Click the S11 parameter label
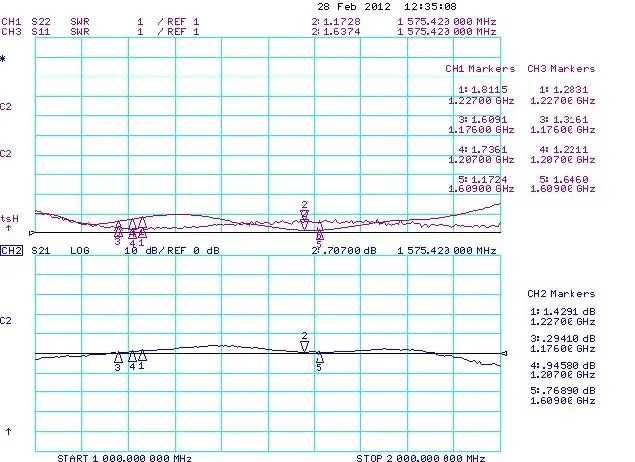Image resolution: width=635 pixels, height=462 pixels. [41, 32]
